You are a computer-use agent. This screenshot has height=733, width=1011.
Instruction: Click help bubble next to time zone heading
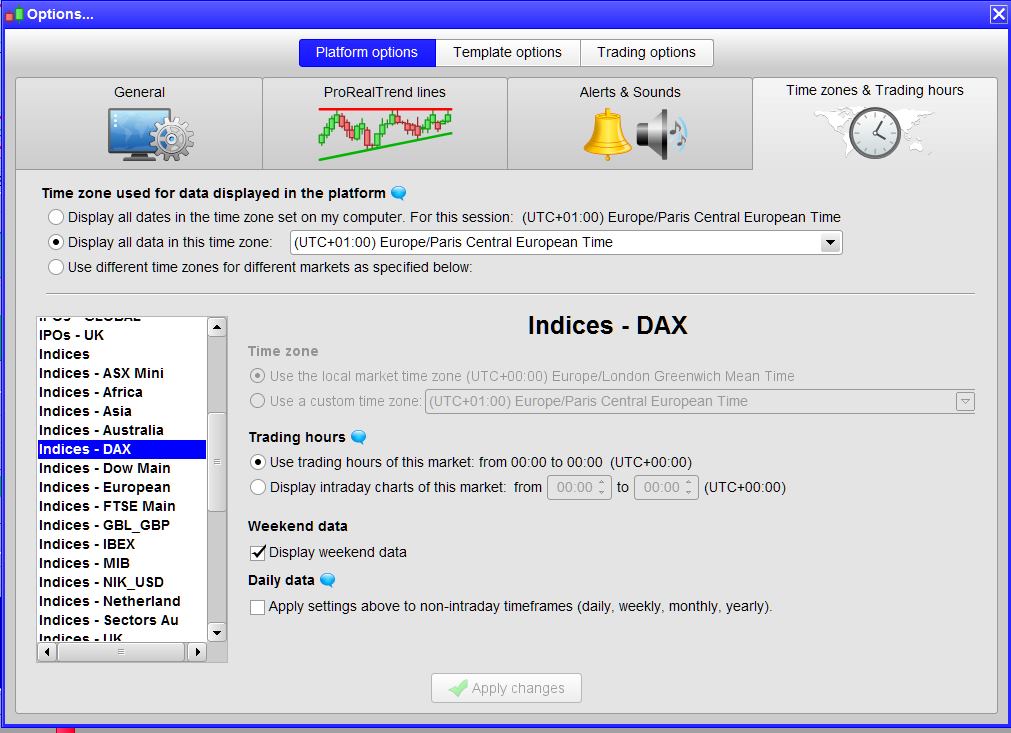[399, 193]
